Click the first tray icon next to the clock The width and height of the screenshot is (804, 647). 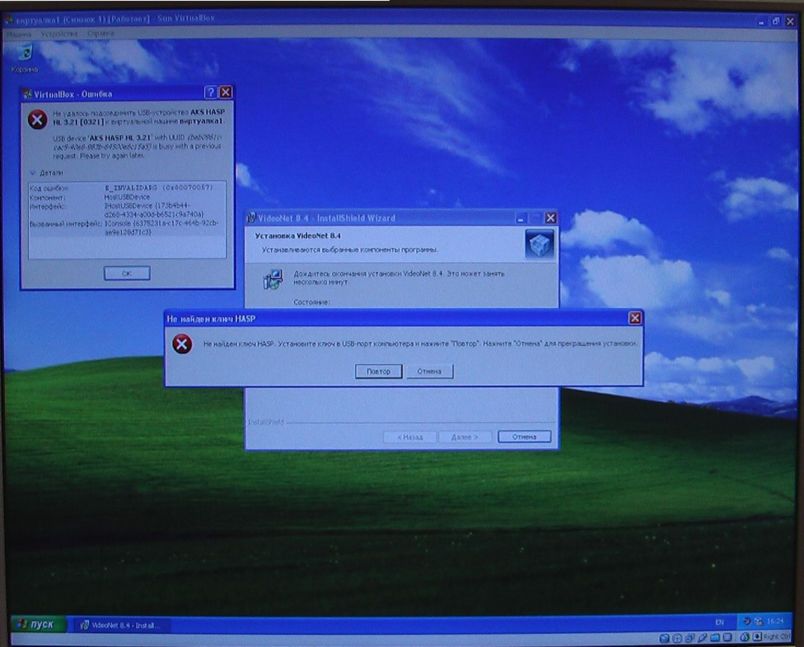point(747,621)
